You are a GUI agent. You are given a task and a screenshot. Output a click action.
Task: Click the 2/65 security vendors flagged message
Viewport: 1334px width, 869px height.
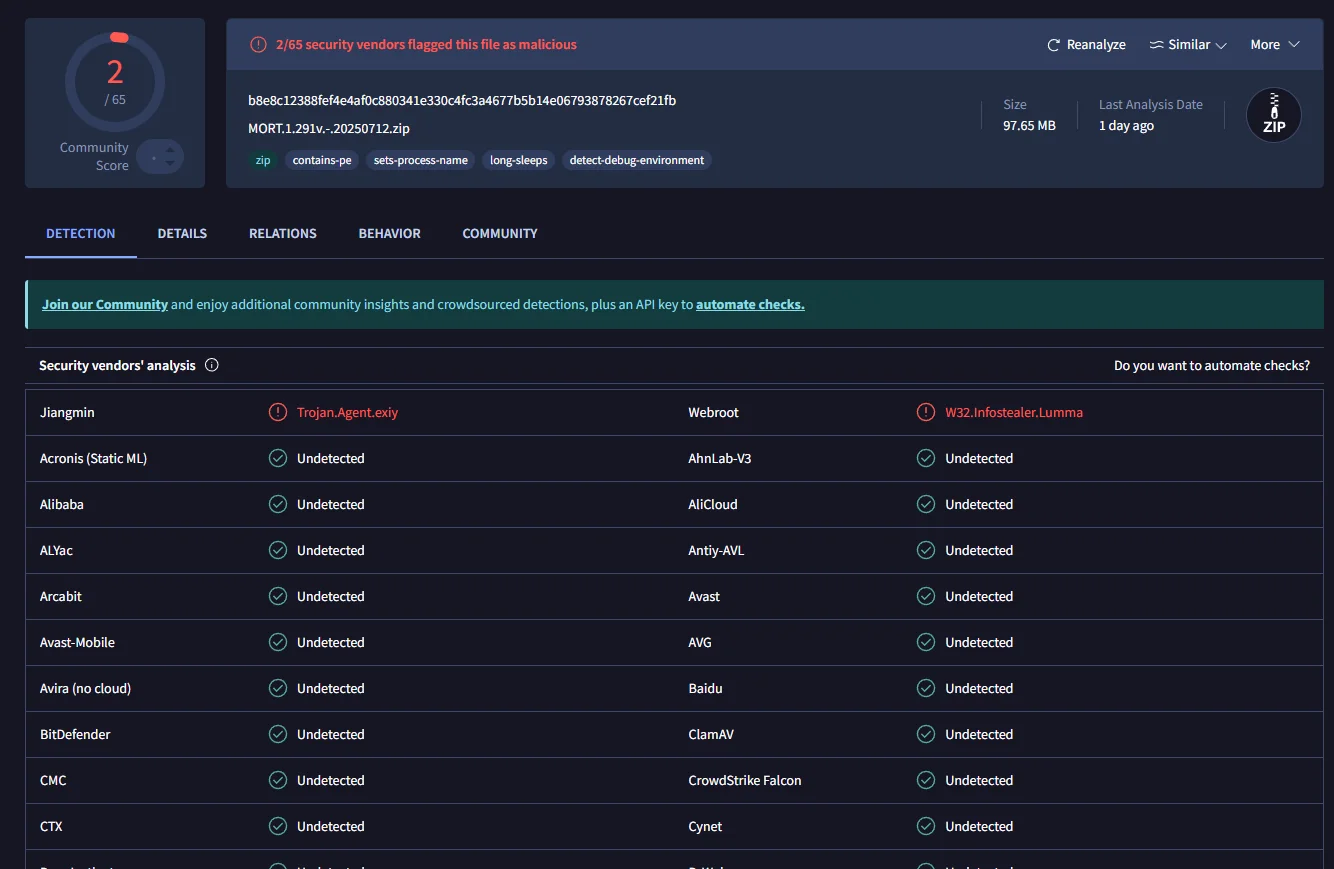click(x=426, y=44)
